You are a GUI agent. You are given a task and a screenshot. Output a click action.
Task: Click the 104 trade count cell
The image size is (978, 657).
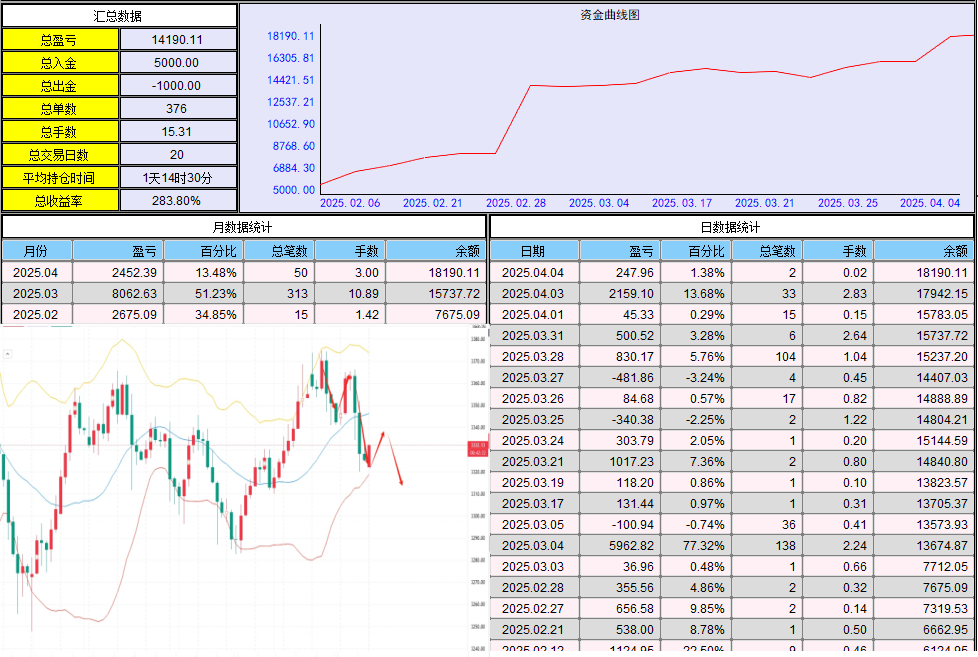[x=767, y=357]
